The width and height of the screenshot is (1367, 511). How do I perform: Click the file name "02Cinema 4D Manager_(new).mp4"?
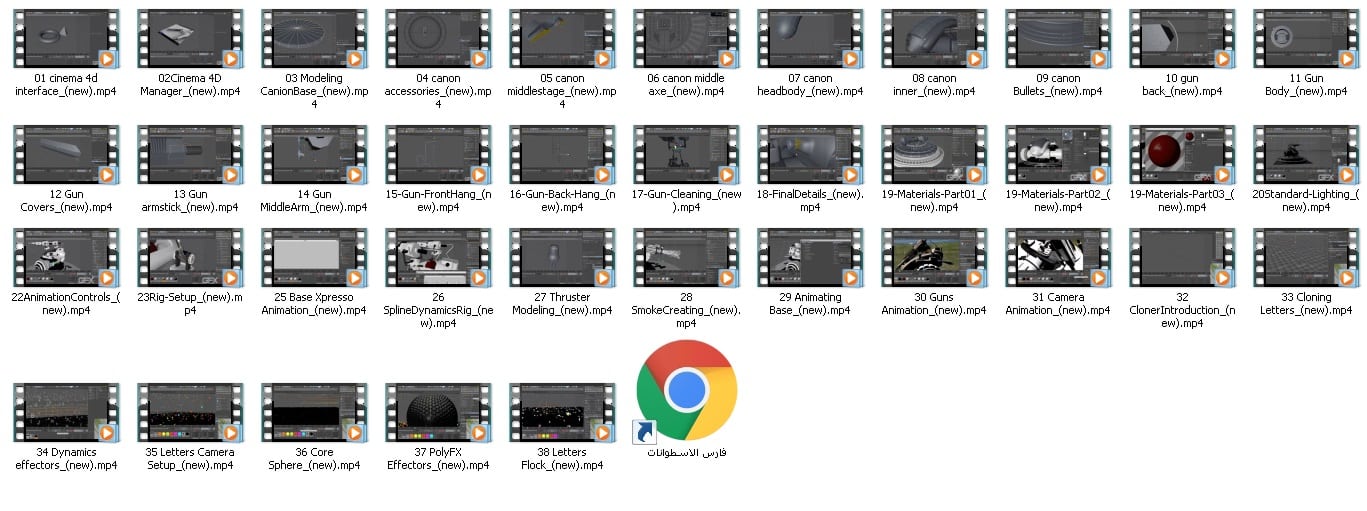coord(190,84)
